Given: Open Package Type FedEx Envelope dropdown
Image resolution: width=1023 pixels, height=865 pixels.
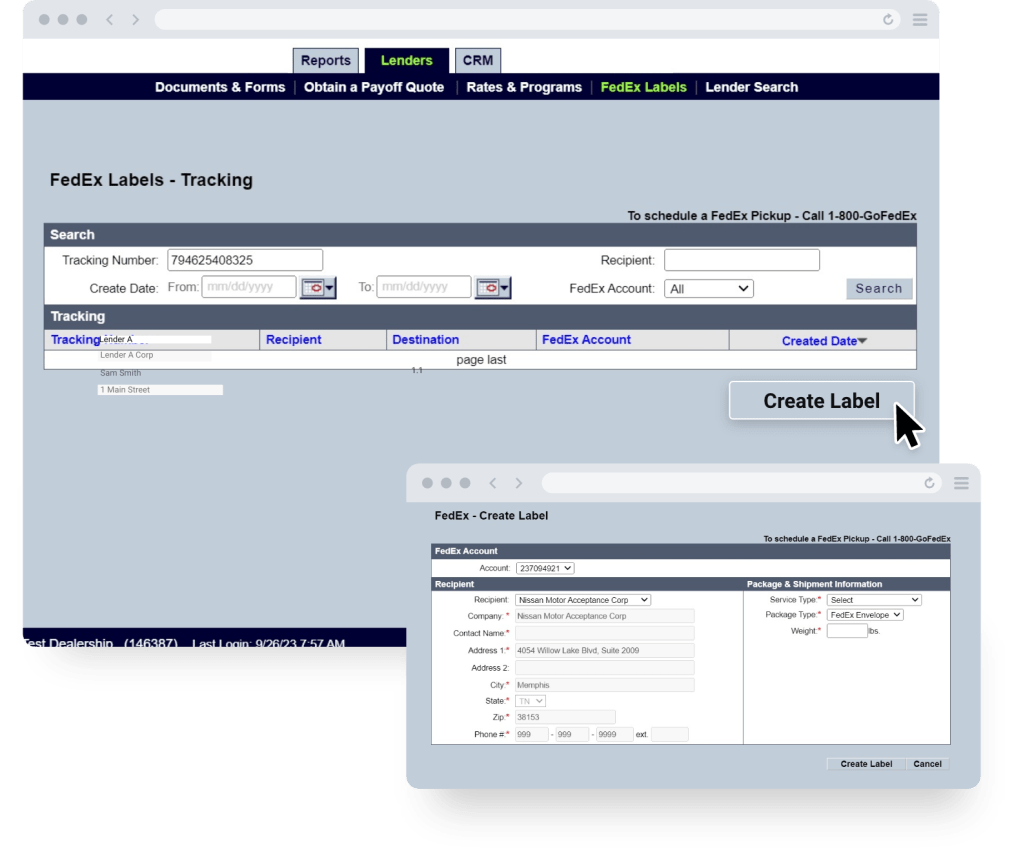Looking at the screenshot, I should pos(864,615).
